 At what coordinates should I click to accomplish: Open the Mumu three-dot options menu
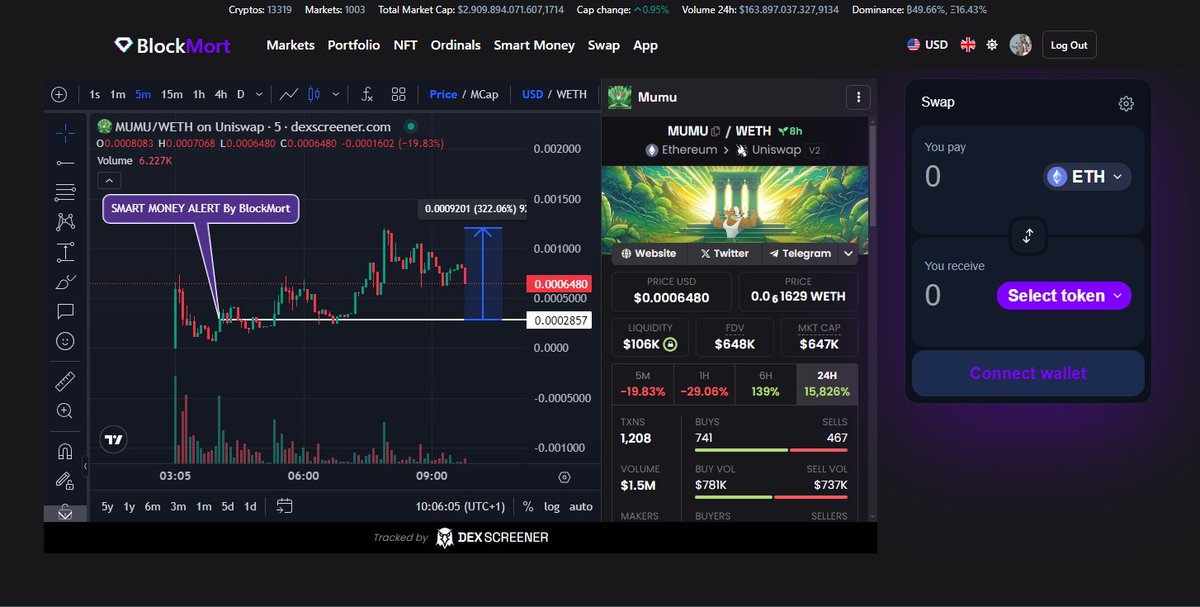pyautogui.click(x=858, y=97)
